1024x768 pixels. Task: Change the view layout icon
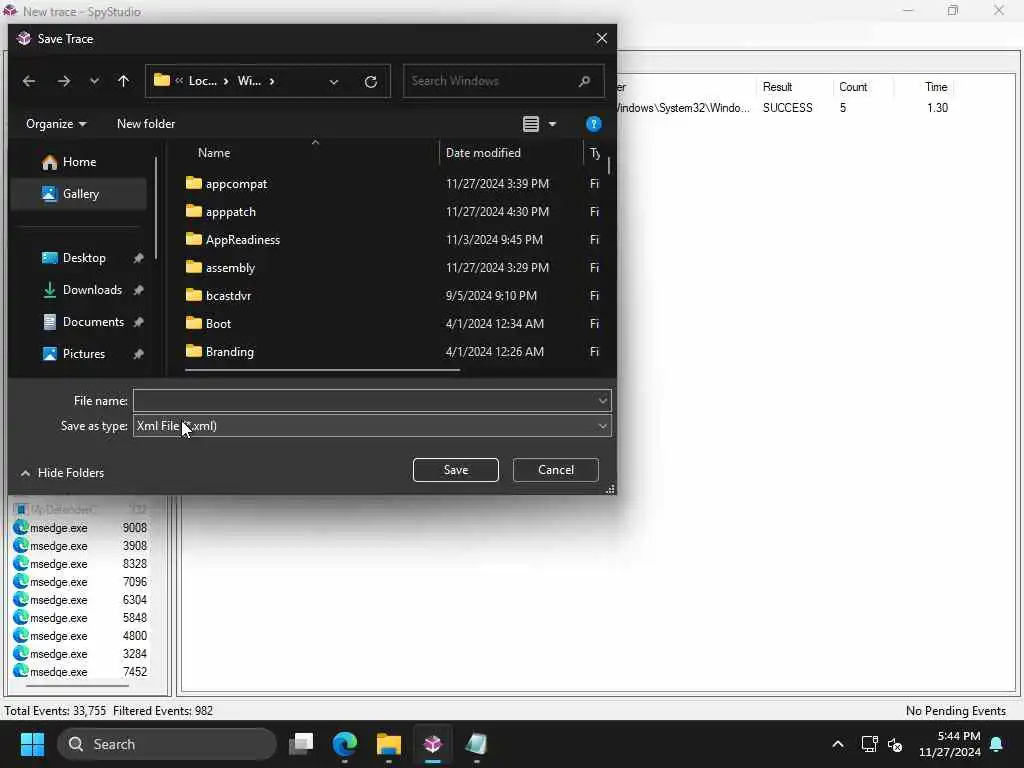pyautogui.click(x=531, y=123)
